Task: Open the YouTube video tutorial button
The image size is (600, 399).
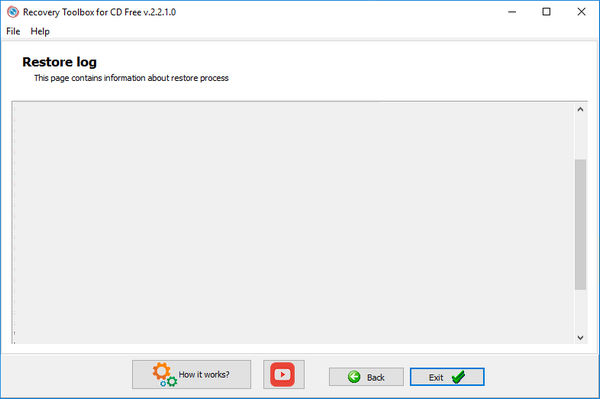Action: click(x=284, y=375)
